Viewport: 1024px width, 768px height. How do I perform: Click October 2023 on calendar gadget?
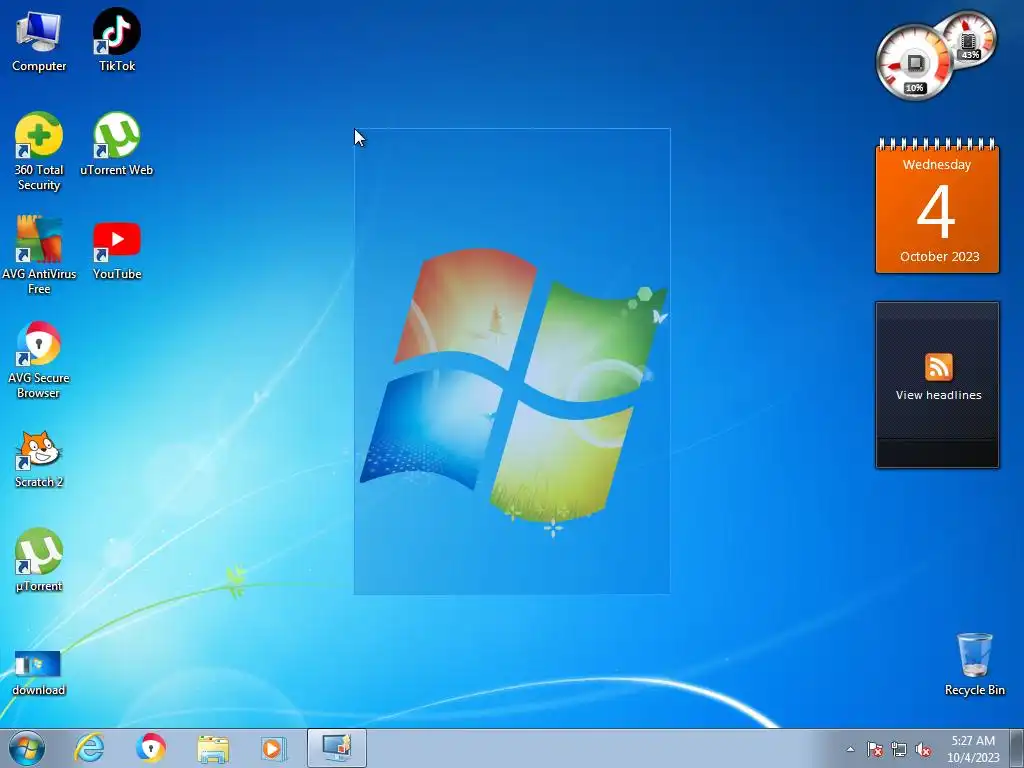pos(940,257)
